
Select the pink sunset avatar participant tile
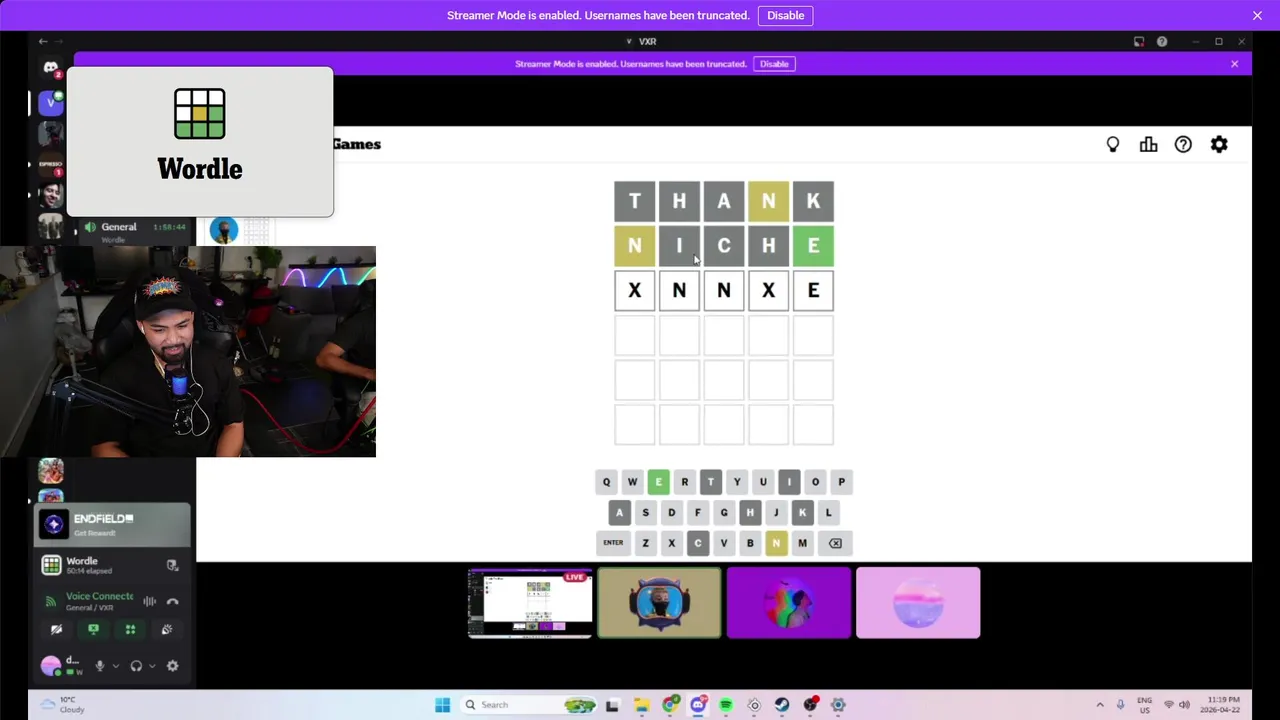(918, 603)
